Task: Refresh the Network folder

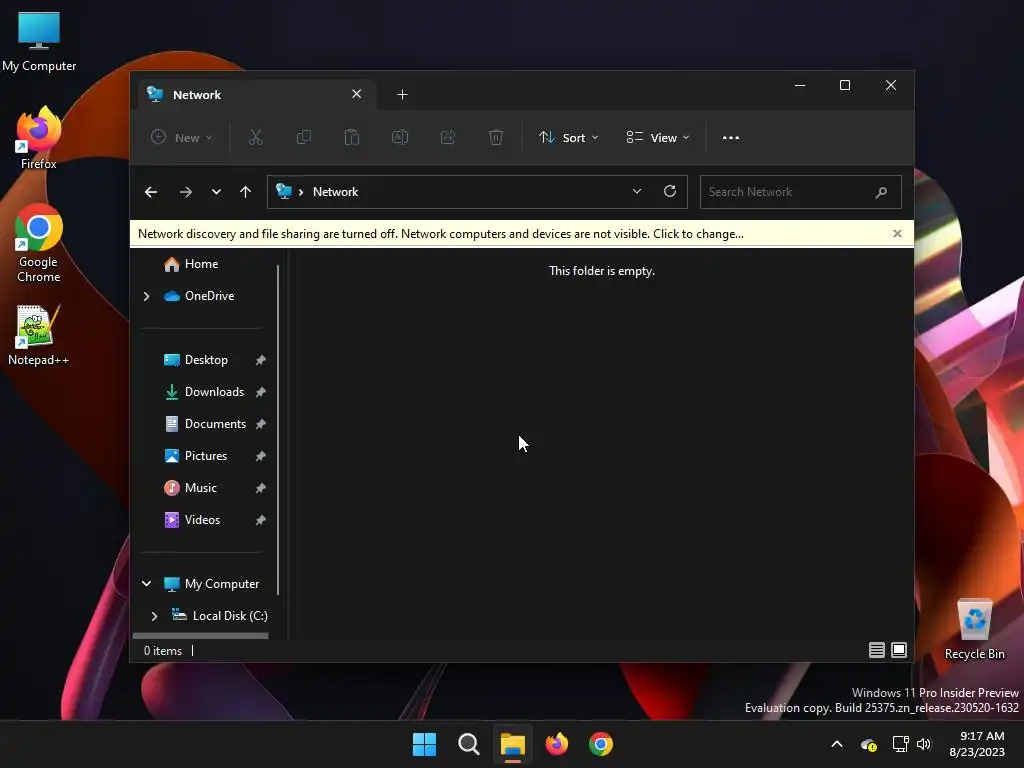Action: (670, 191)
